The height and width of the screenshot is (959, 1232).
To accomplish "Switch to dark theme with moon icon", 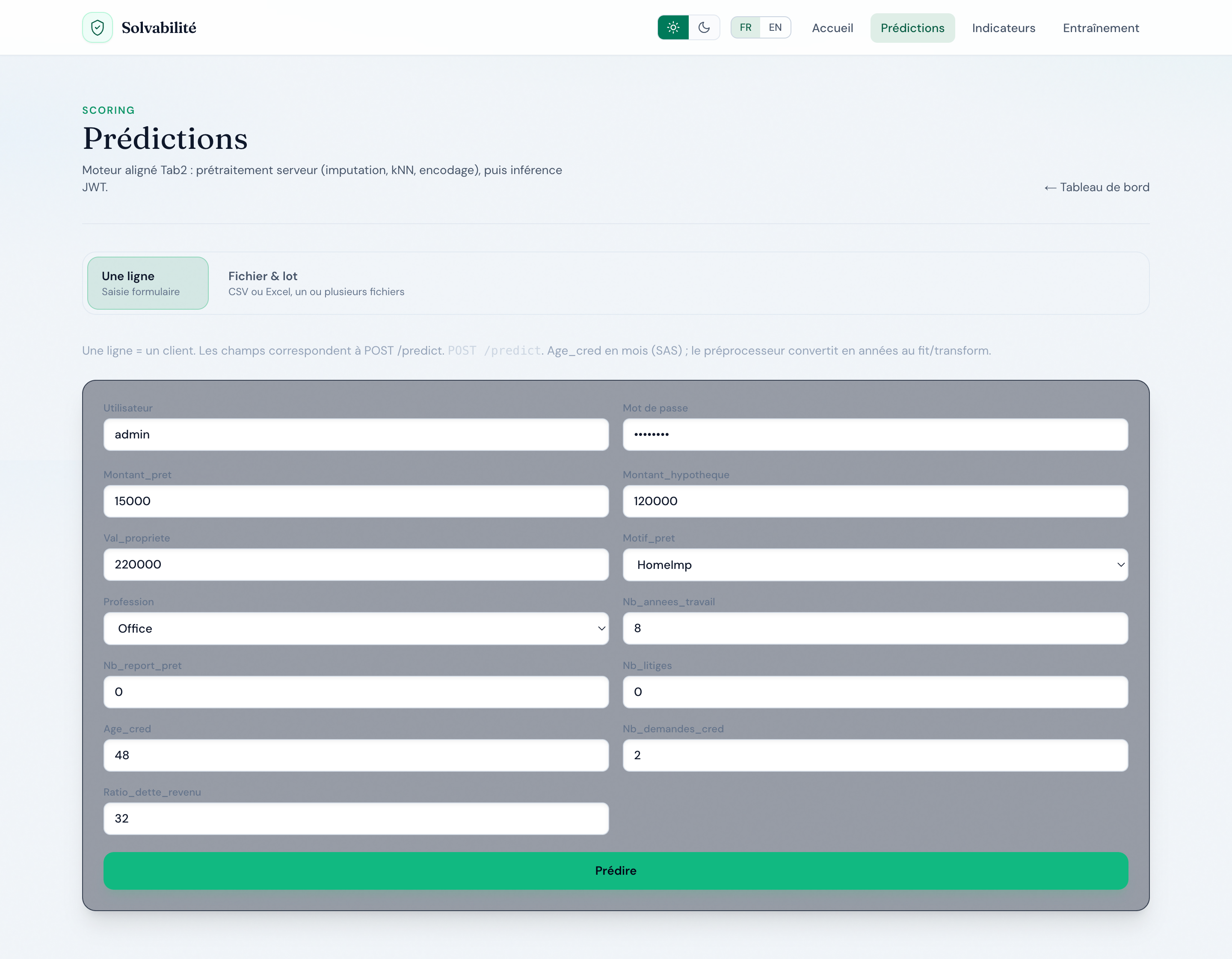I will pos(704,28).
